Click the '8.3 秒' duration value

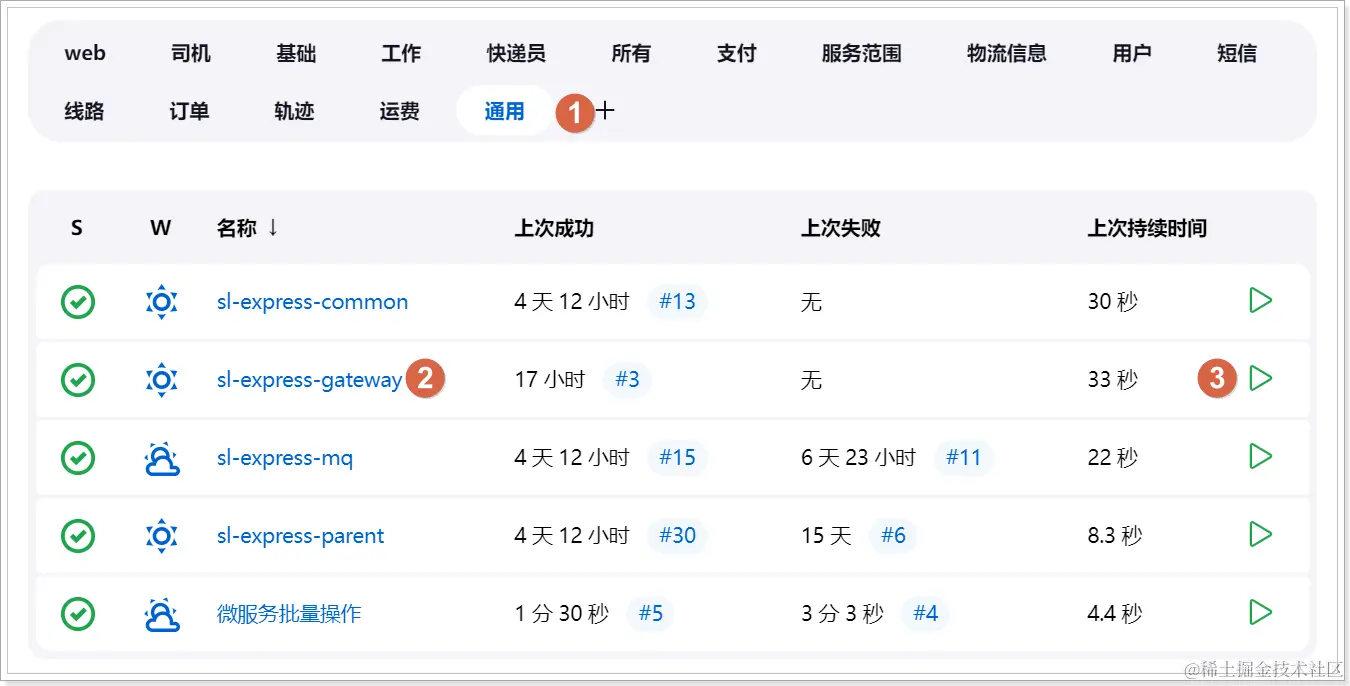(1115, 535)
